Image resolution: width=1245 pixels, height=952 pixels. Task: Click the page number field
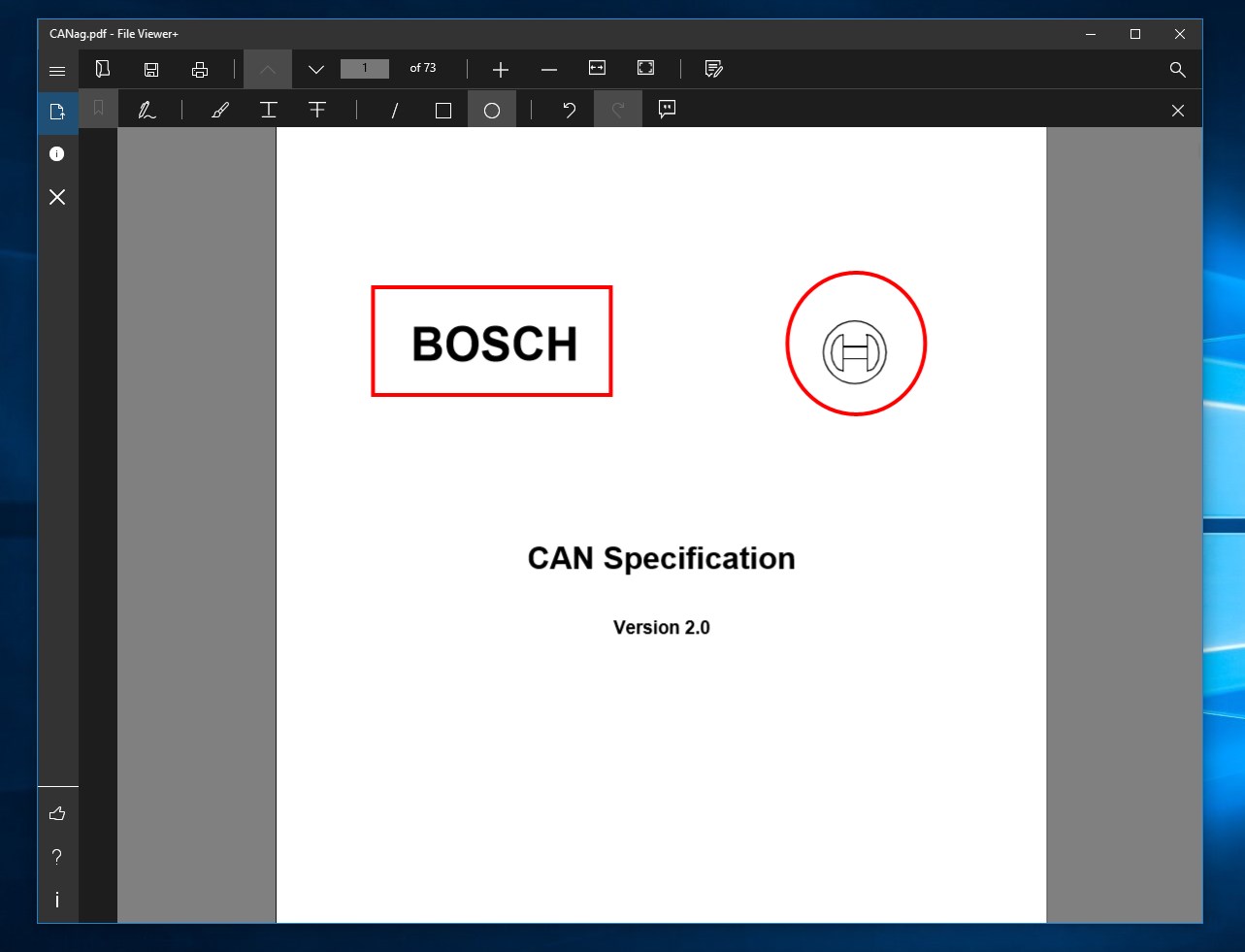coord(365,68)
